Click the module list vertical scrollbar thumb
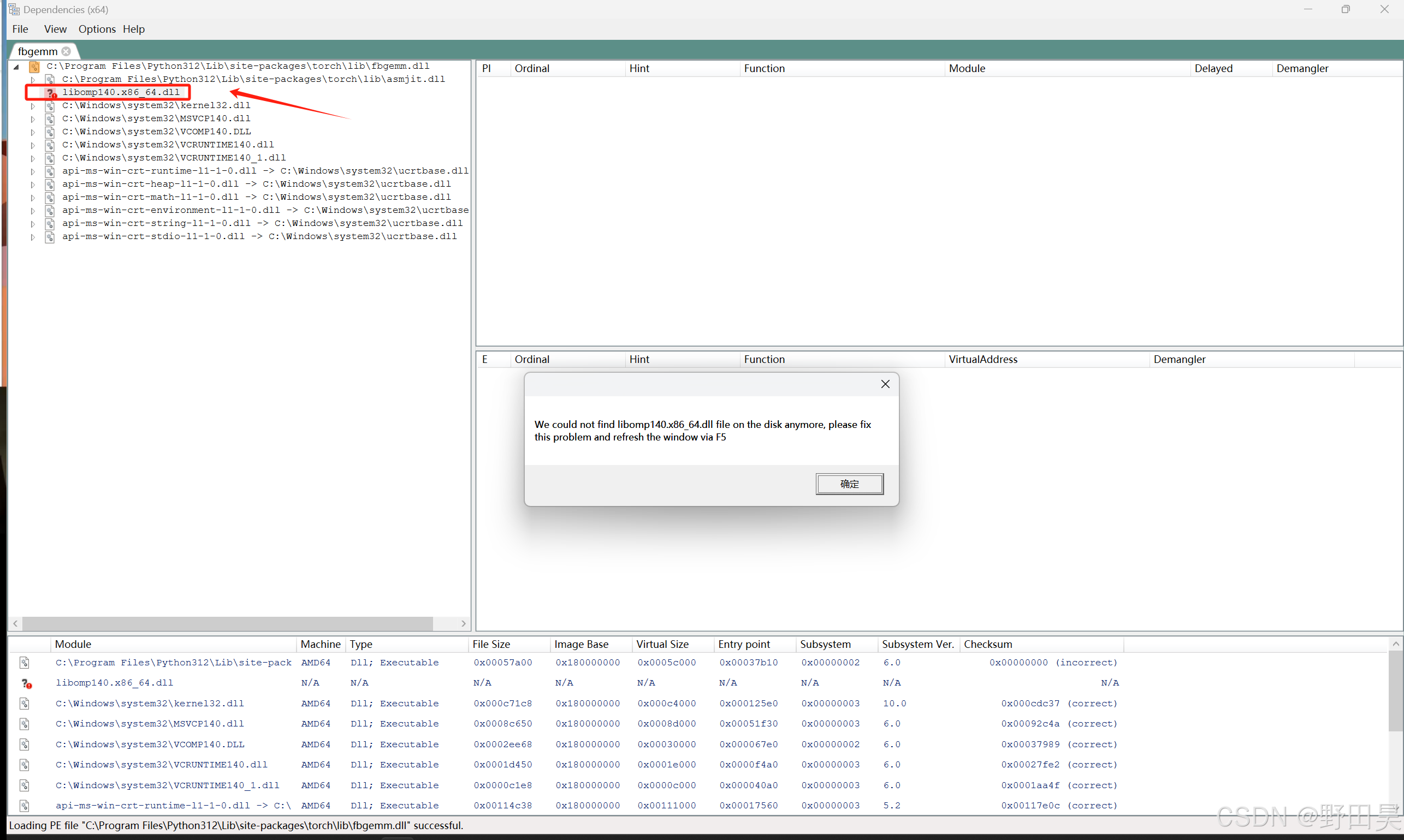Viewport: 1404px width, 840px height. tap(1395, 690)
